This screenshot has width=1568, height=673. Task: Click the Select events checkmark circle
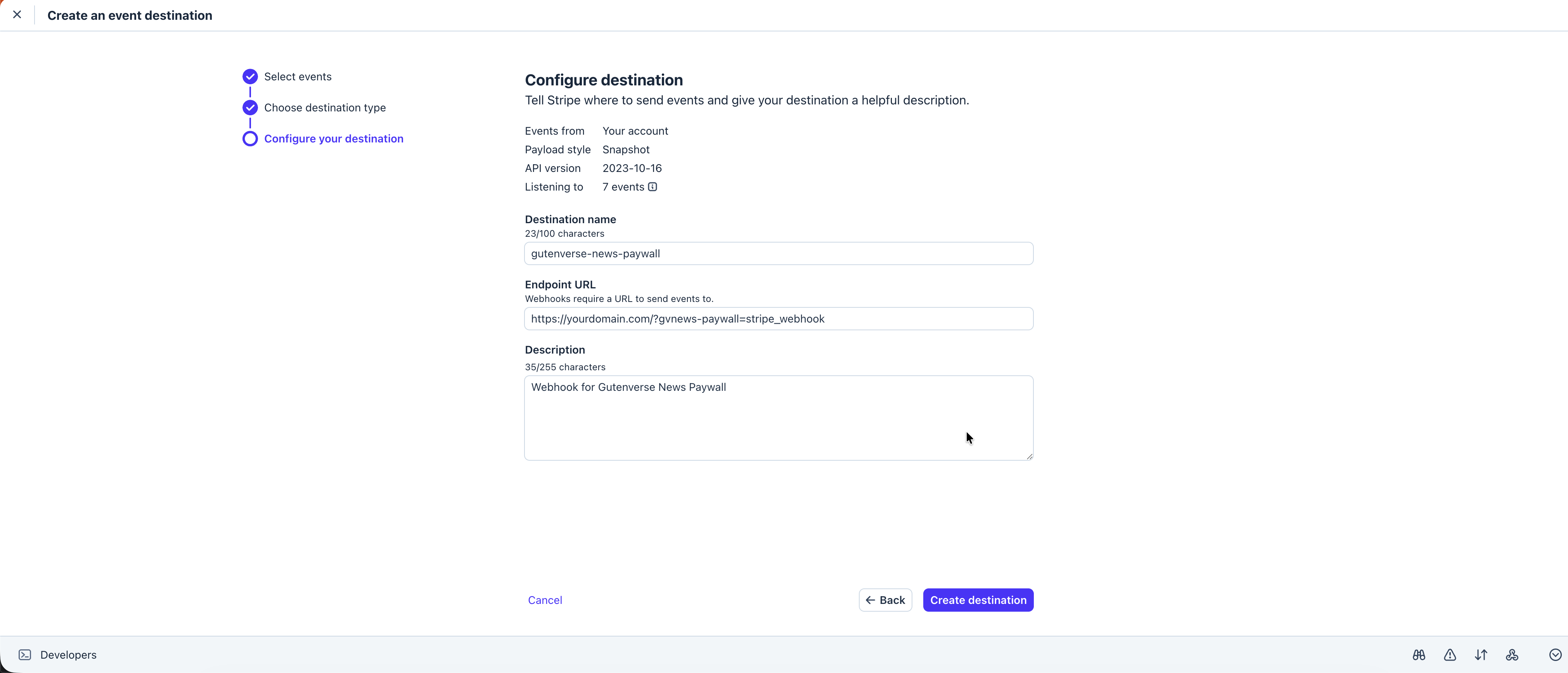pos(250,77)
